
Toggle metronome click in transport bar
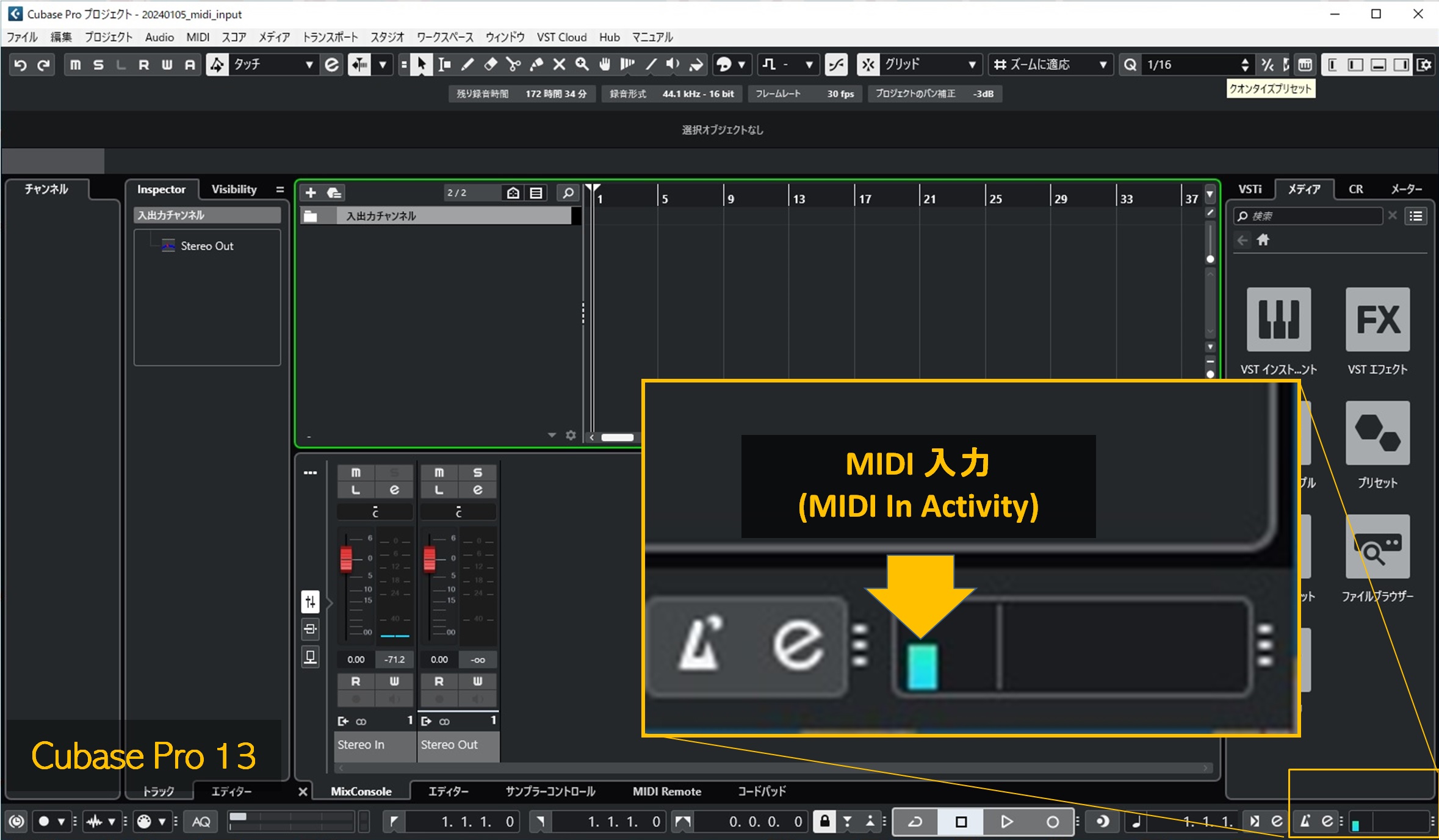tap(1305, 822)
